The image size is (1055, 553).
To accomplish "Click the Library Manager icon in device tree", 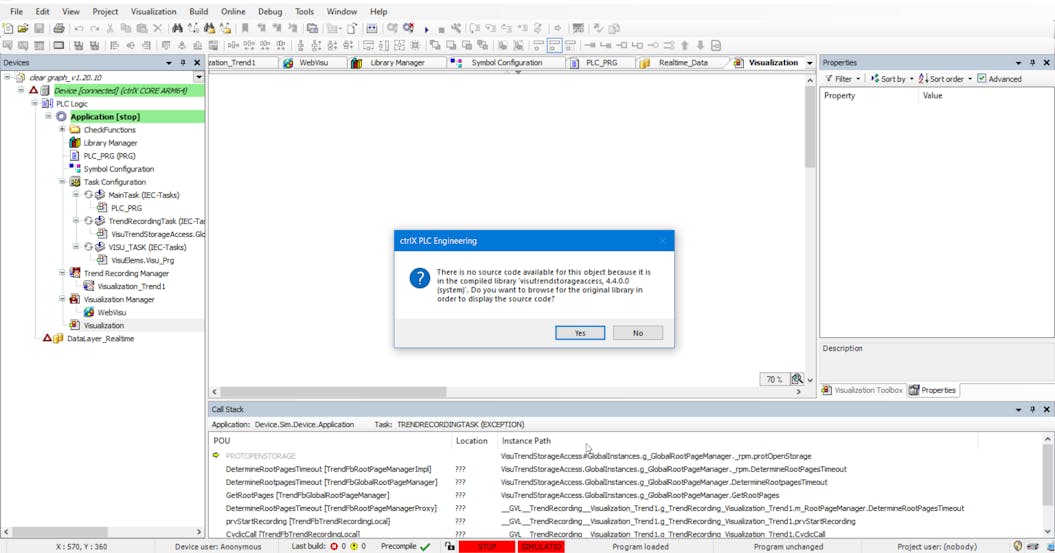I will point(75,143).
